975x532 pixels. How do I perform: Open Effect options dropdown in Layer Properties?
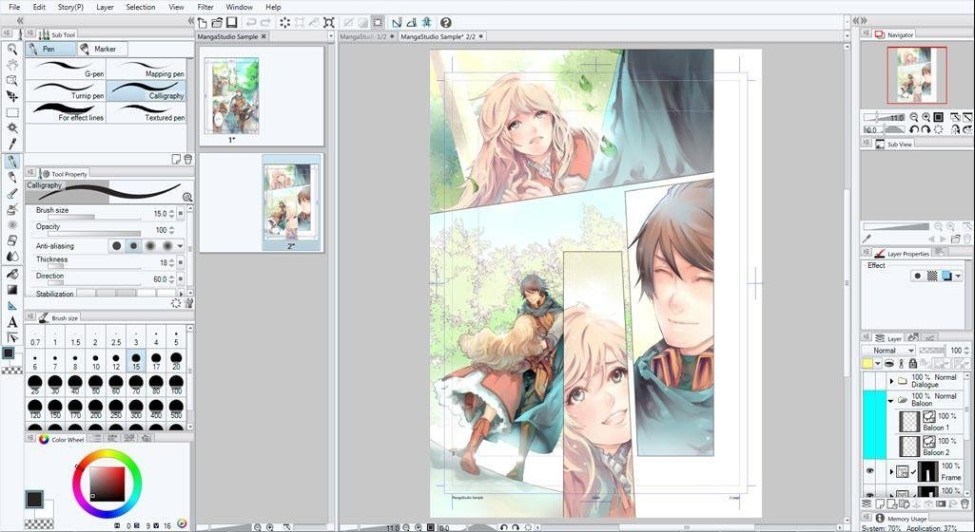[958, 276]
